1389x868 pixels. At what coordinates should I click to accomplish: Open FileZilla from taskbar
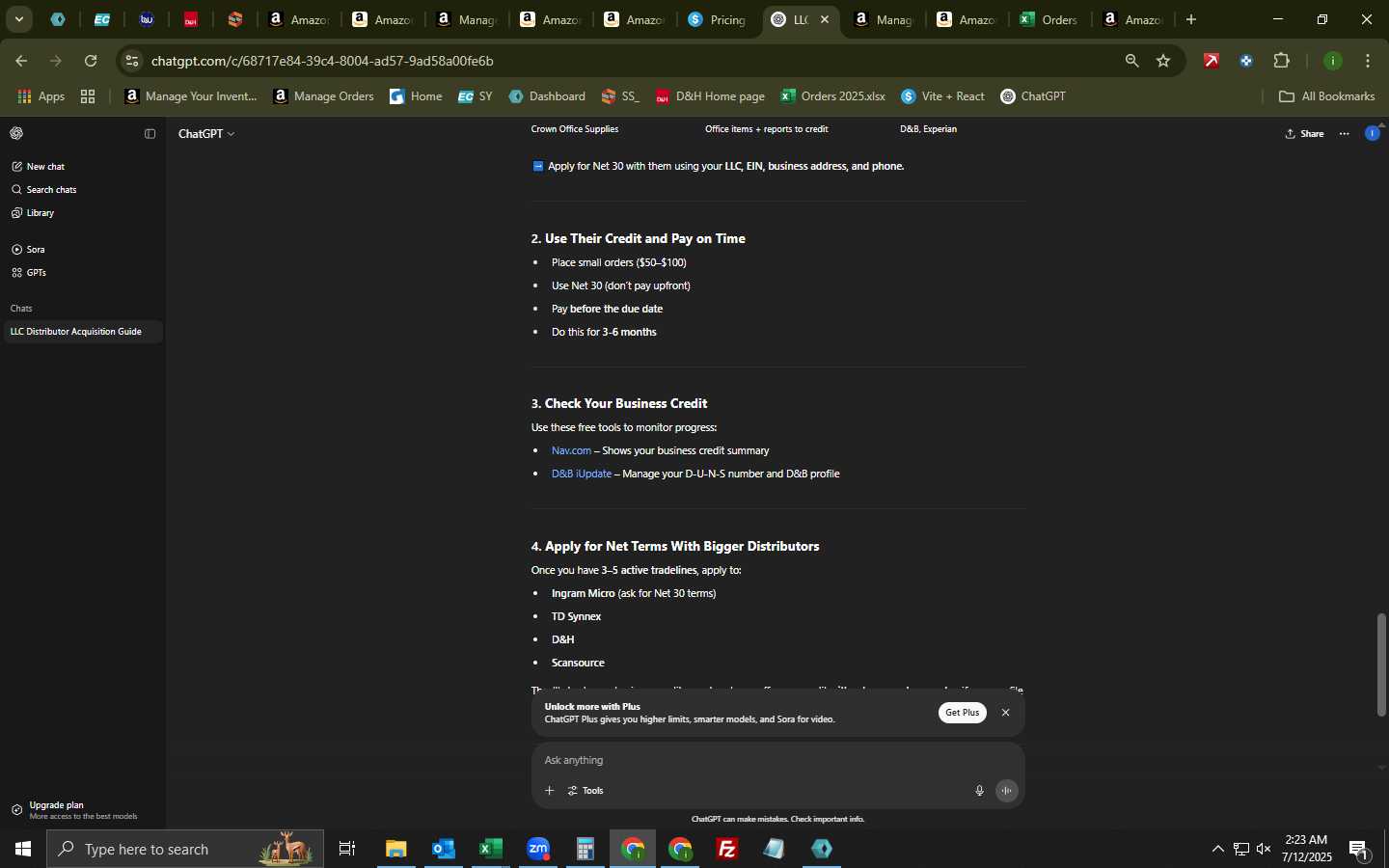[727, 849]
